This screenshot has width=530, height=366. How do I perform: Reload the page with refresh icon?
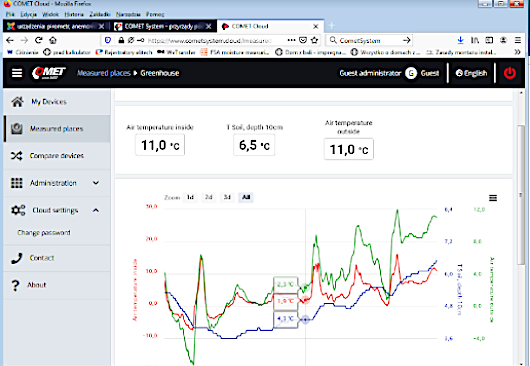coord(39,40)
